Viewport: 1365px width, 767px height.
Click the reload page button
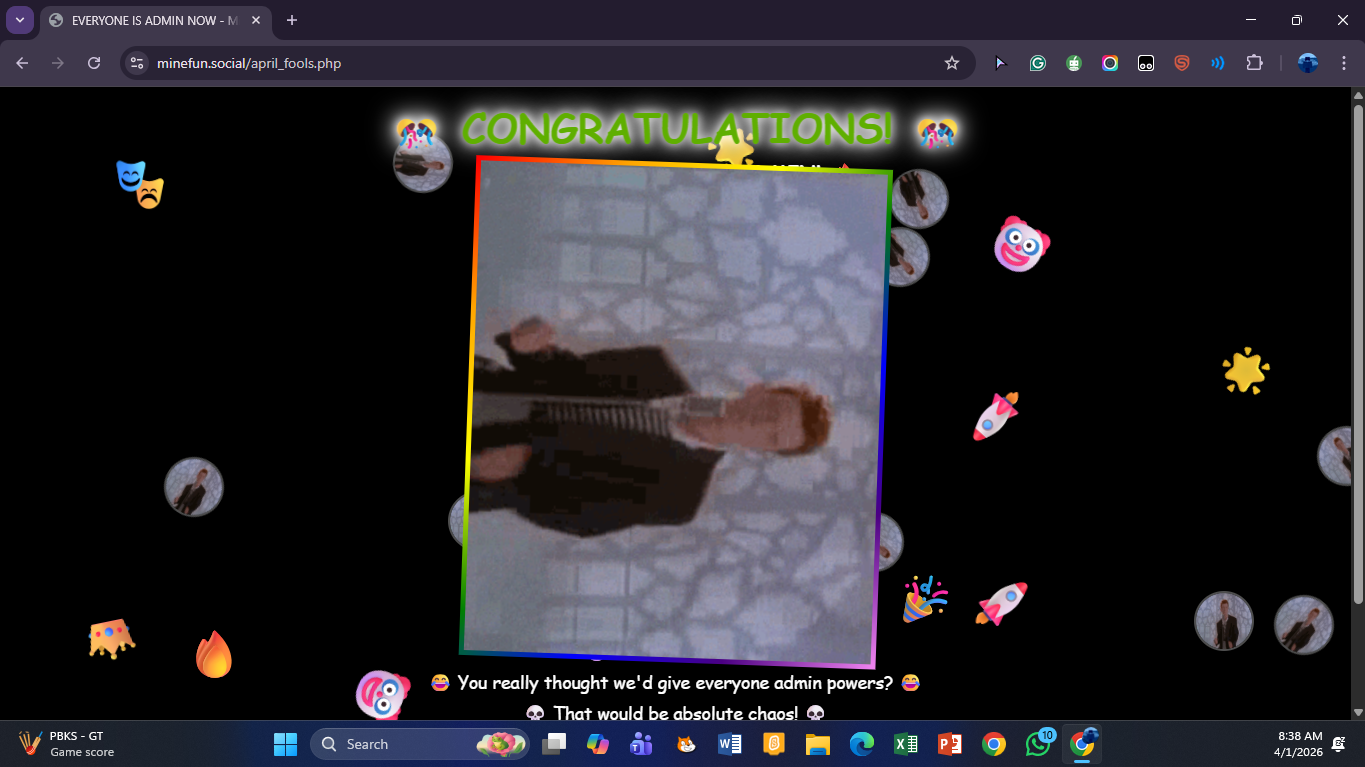point(94,63)
